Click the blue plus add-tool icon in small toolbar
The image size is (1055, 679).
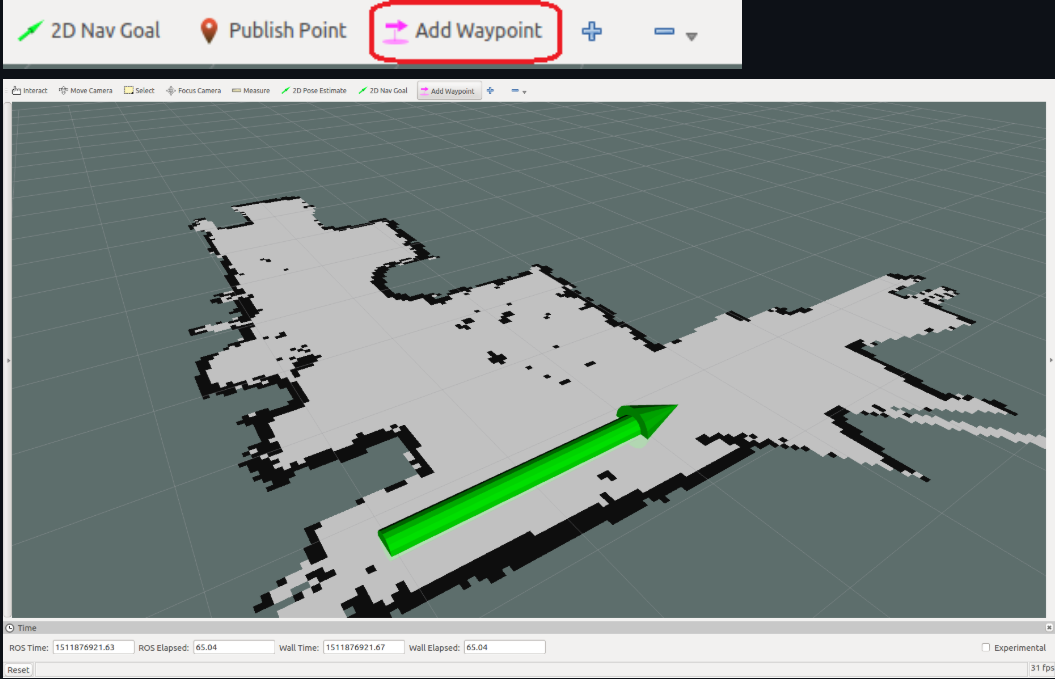(x=490, y=90)
